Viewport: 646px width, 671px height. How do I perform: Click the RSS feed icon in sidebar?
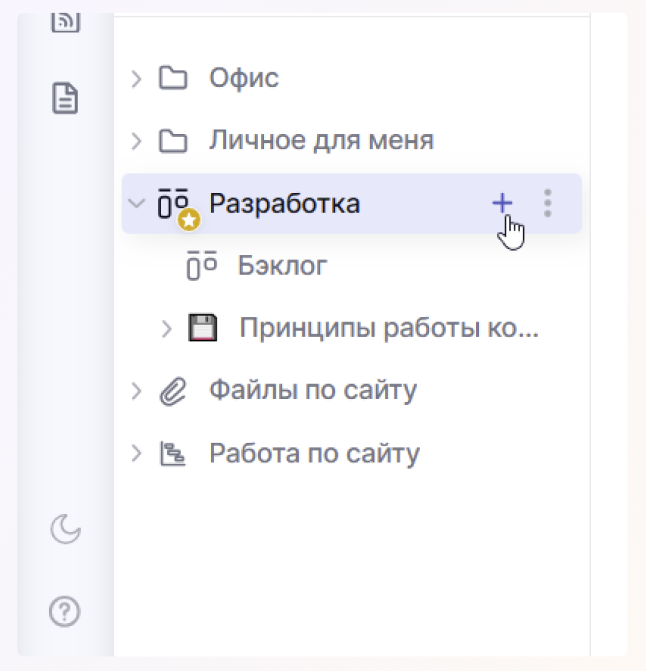point(65,21)
